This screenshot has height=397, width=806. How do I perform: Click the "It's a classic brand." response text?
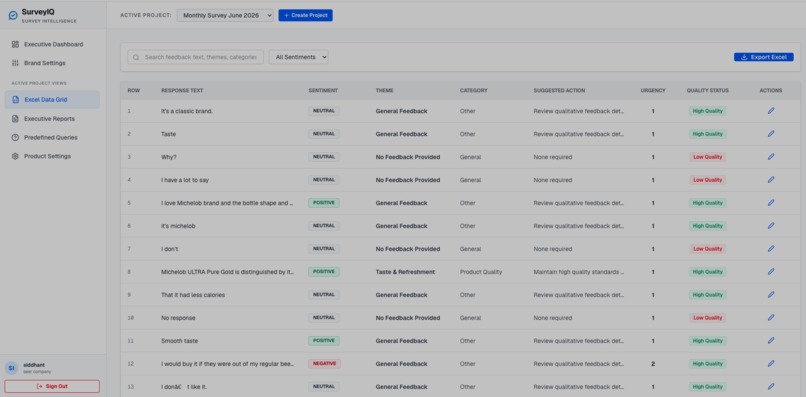tap(187, 111)
